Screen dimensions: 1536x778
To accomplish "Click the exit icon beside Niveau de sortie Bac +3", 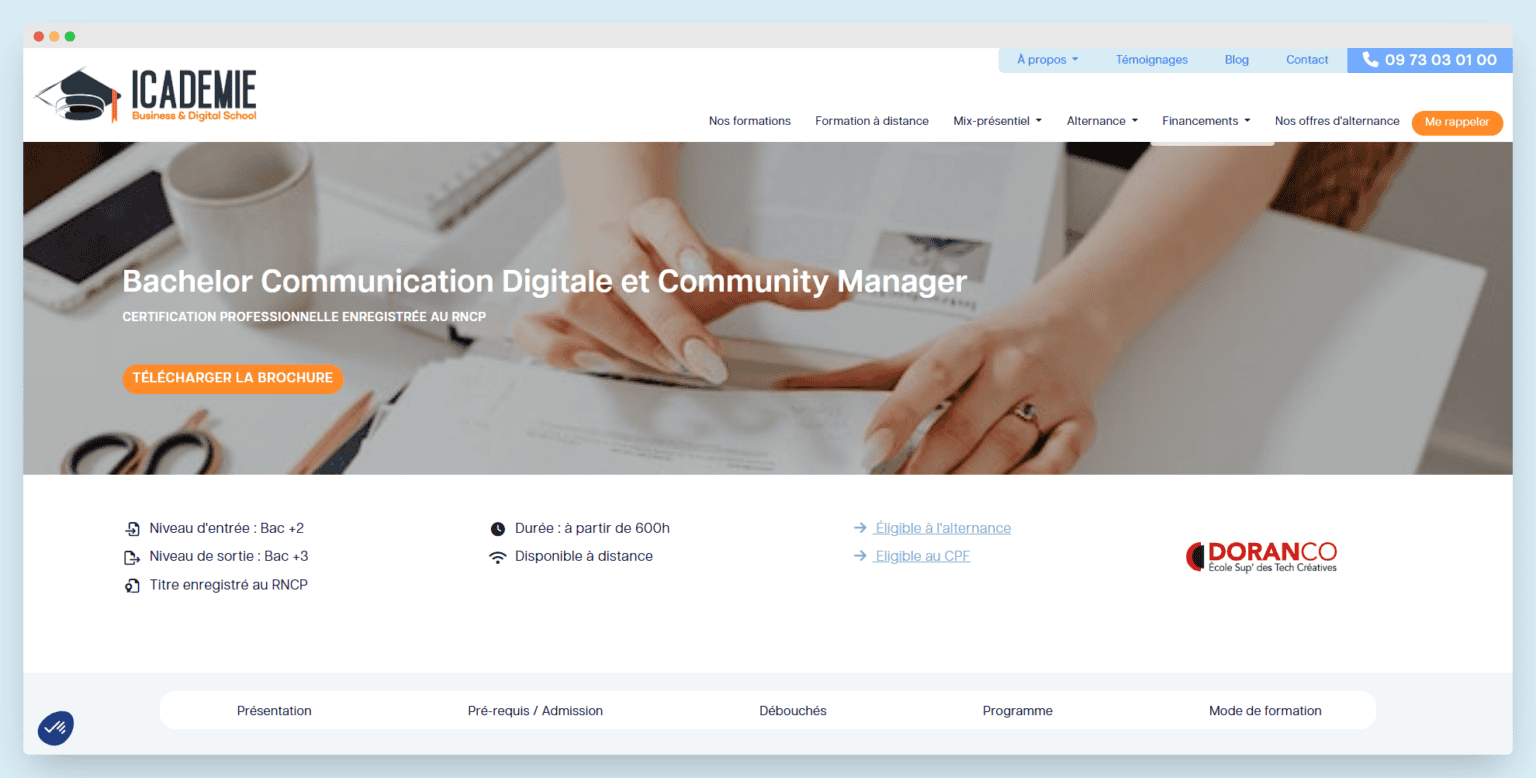I will 133,556.
